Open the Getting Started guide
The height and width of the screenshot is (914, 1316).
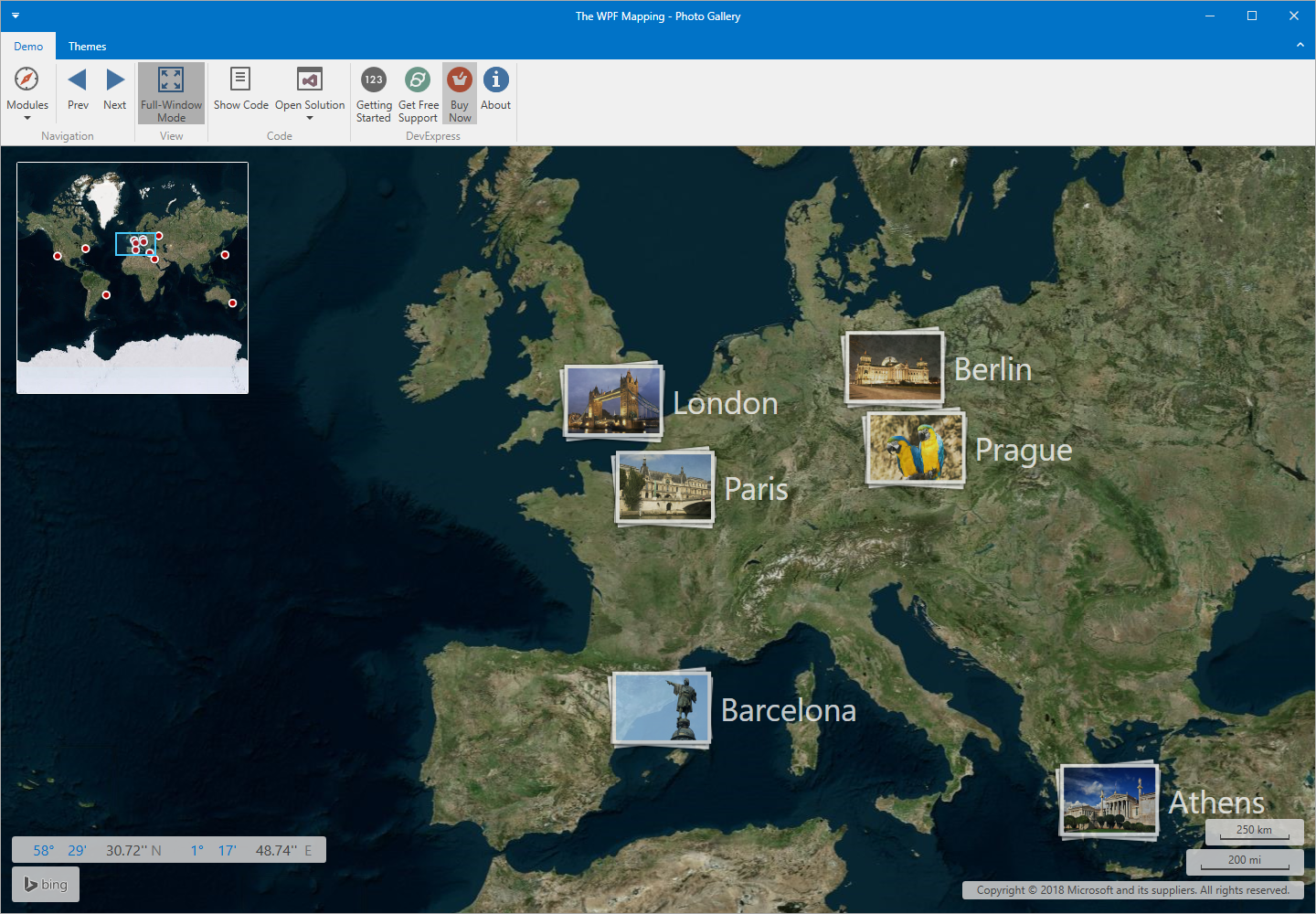click(374, 80)
